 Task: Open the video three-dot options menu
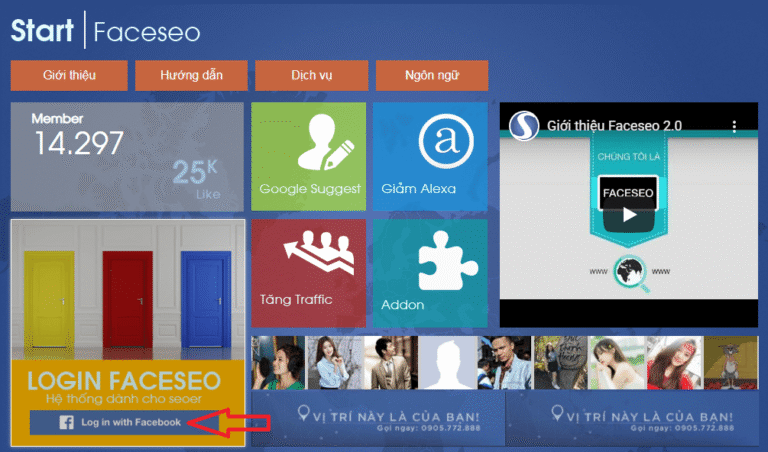(x=734, y=126)
